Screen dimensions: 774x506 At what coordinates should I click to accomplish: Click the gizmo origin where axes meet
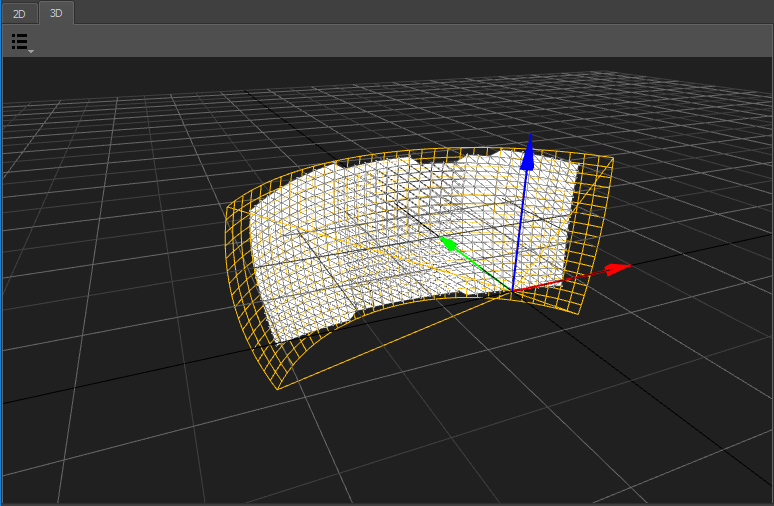coord(513,292)
